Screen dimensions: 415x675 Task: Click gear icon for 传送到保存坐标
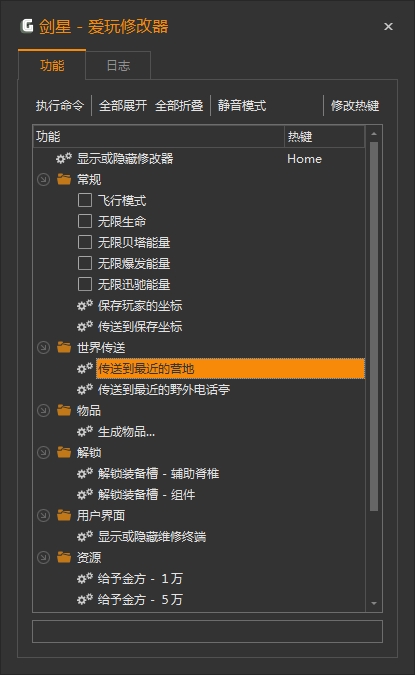[x=85, y=326]
